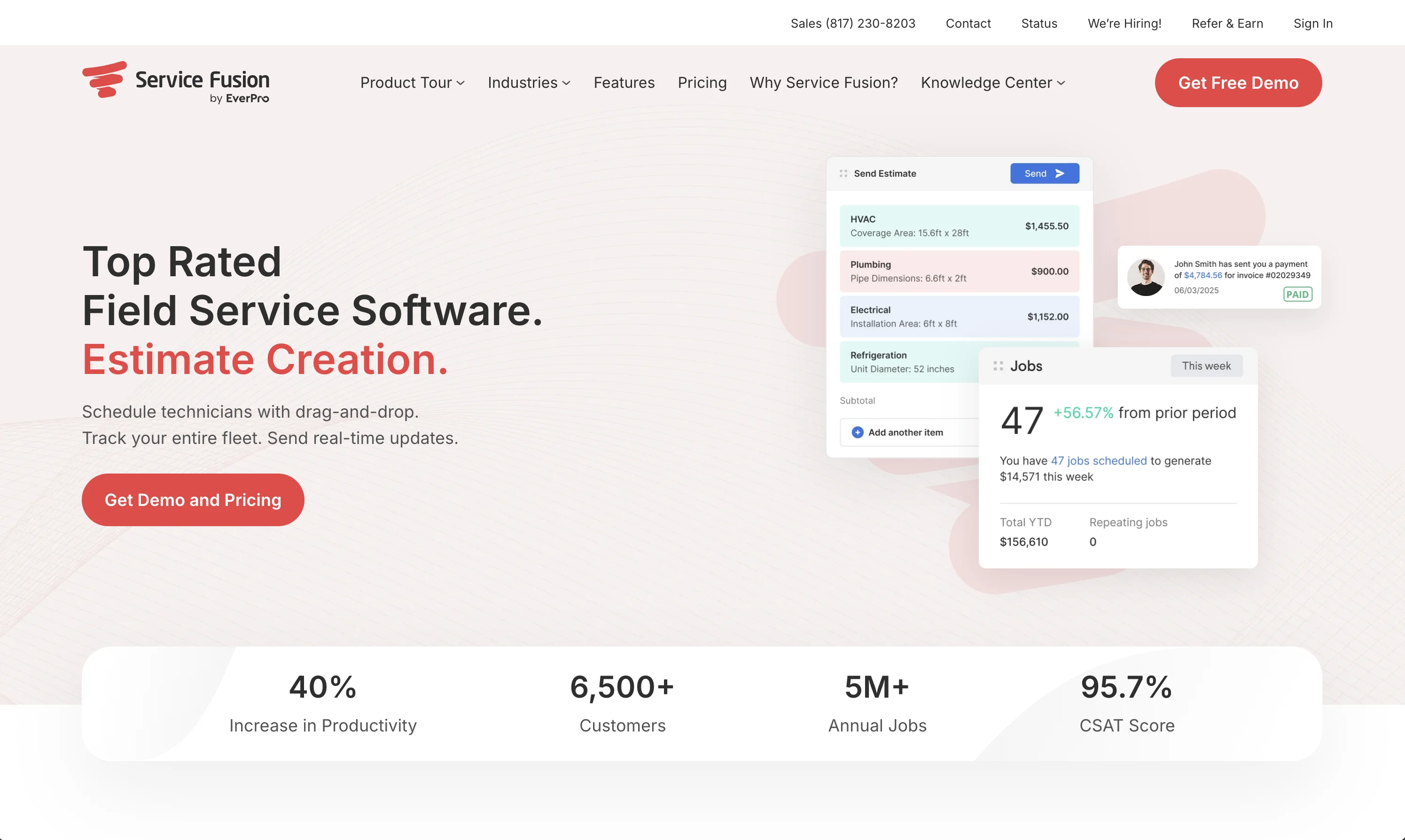Click the Subtotal label in estimate
Viewport: 1405px width, 840px height.
pyautogui.click(x=857, y=400)
